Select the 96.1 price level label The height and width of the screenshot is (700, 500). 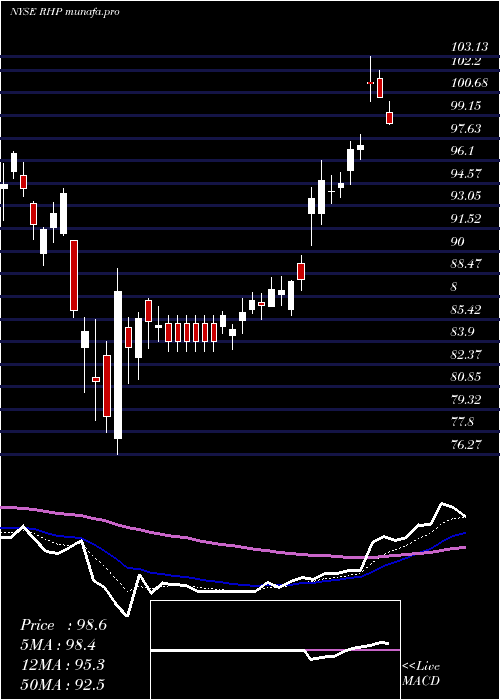(x=463, y=151)
